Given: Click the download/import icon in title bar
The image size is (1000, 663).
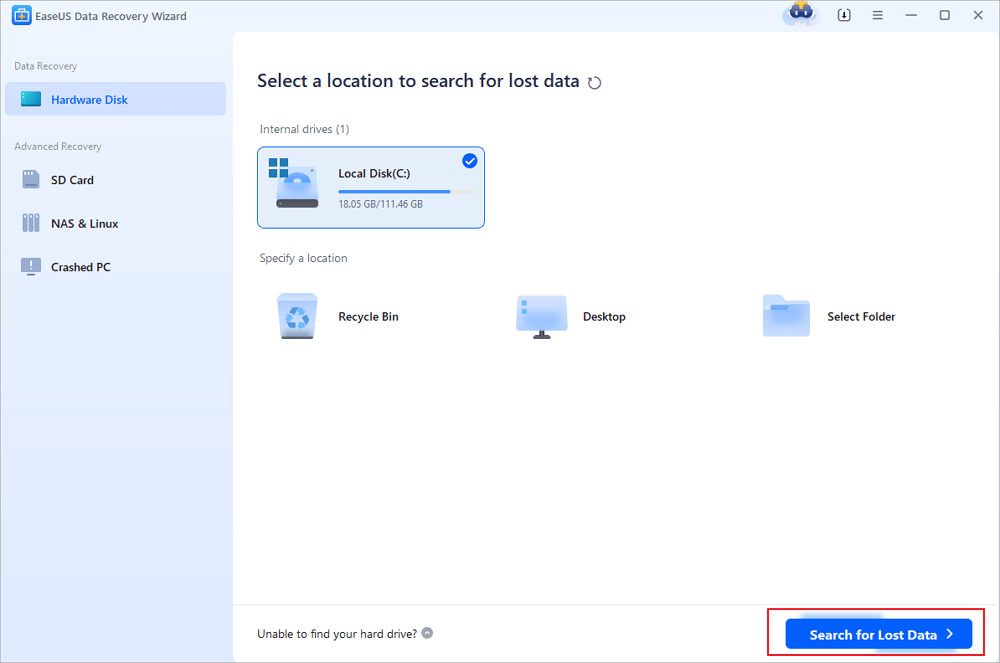Looking at the screenshot, I should click(844, 16).
